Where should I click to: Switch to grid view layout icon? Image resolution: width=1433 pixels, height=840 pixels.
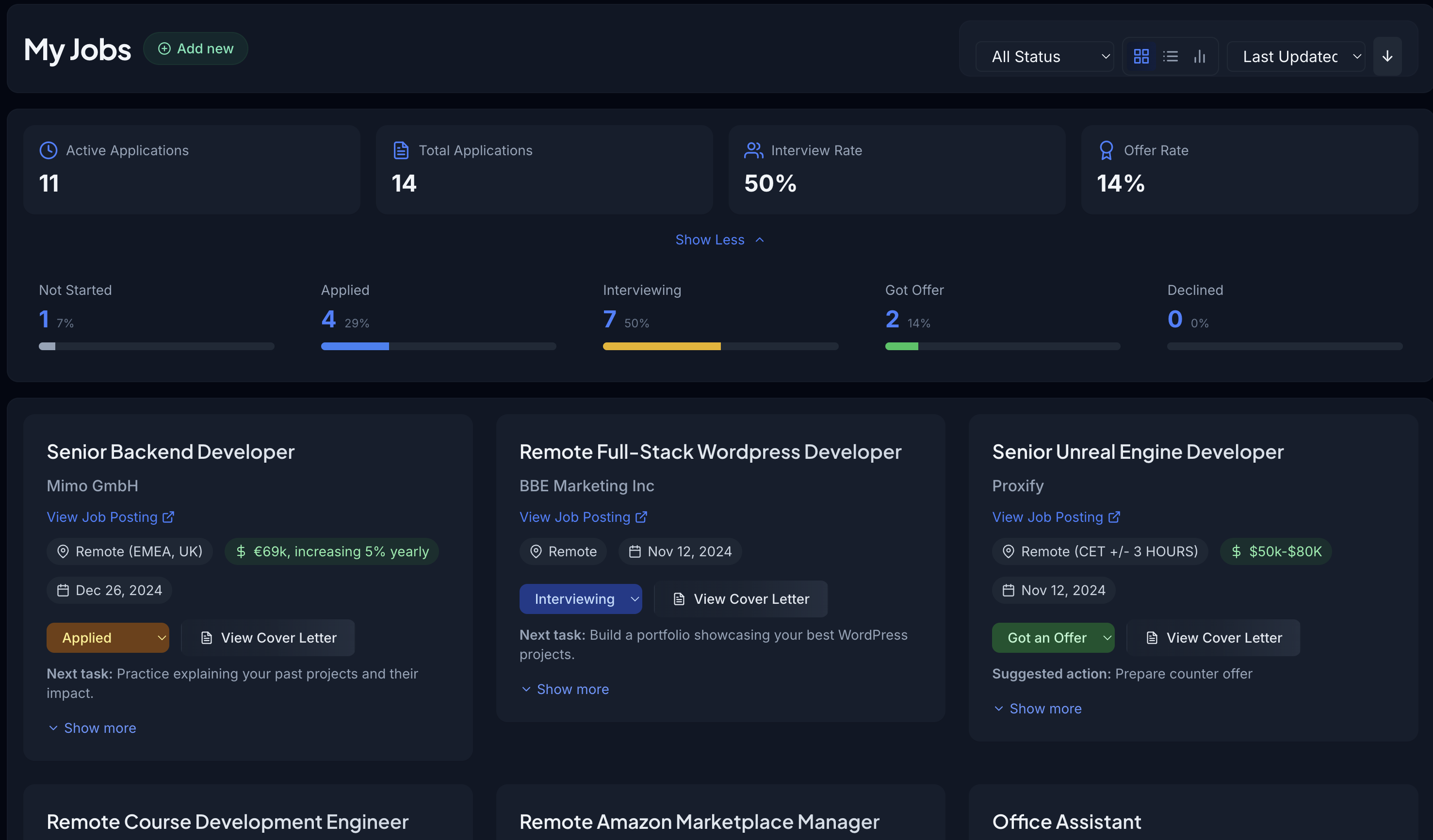(x=1140, y=56)
